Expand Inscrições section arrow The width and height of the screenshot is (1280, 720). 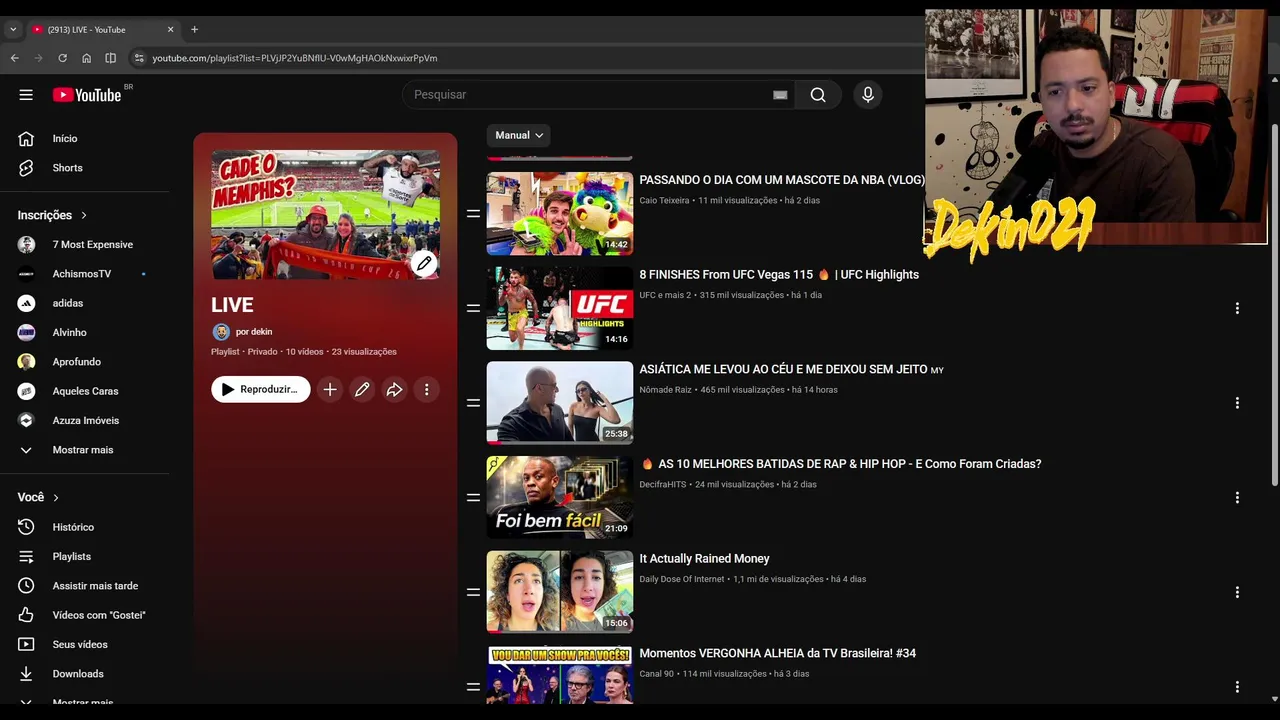pos(84,215)
